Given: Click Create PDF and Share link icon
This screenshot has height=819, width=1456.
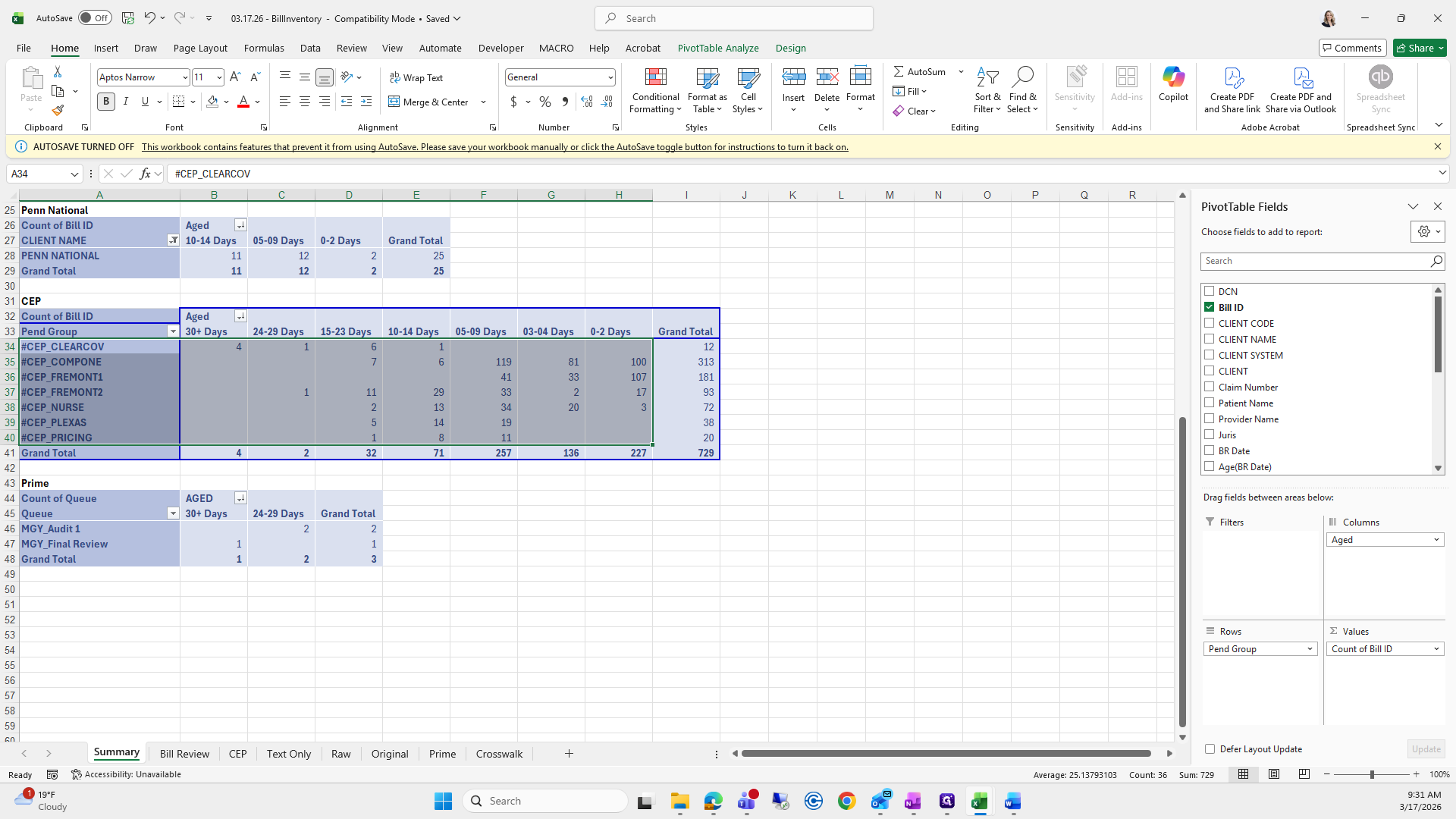Looking at the screenshot, I should pos(1232,78).
